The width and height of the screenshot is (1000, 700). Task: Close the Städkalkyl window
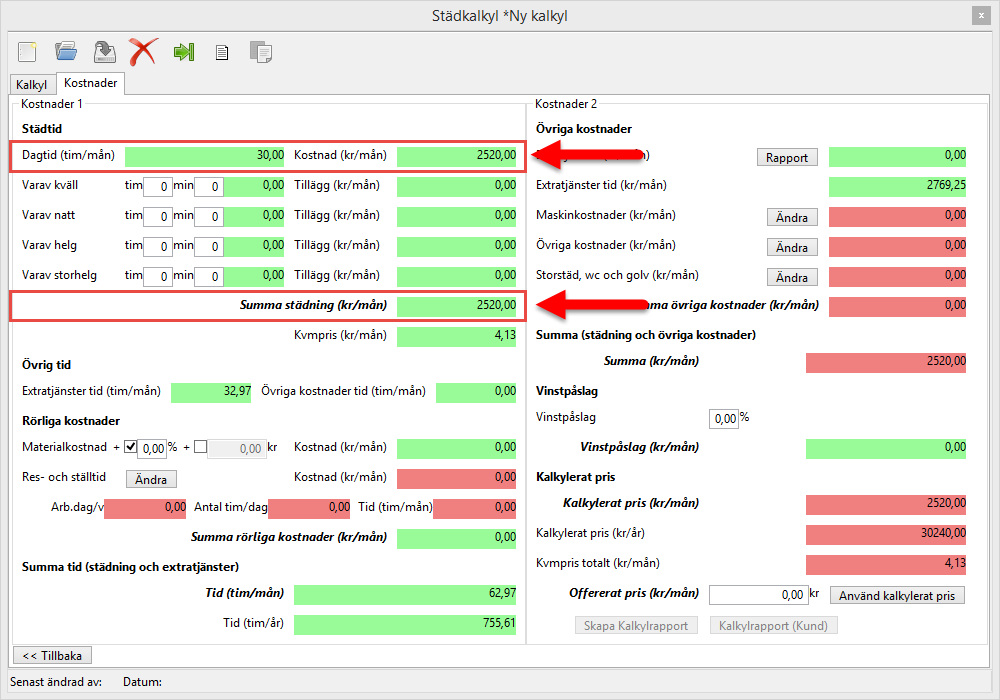[x=981, y=15]
